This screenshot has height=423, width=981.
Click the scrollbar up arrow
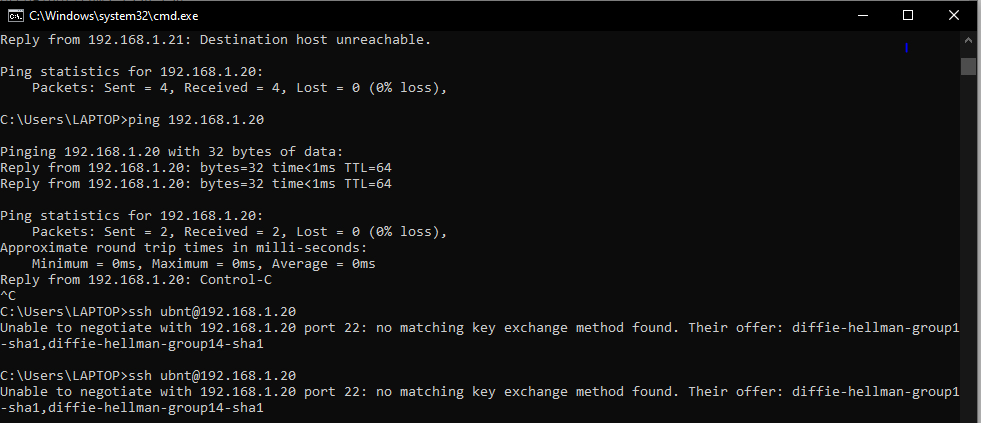(x=968, y=40)
